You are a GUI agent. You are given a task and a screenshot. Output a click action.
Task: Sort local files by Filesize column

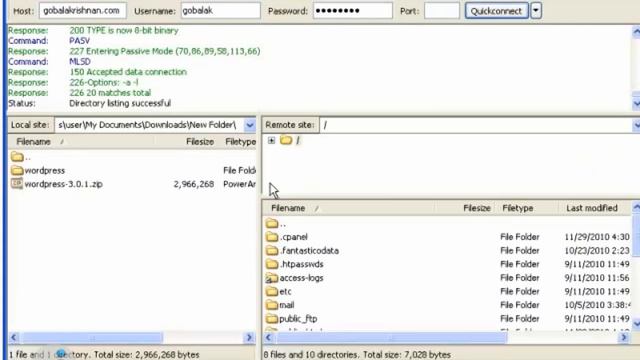(x=200, y=142)
